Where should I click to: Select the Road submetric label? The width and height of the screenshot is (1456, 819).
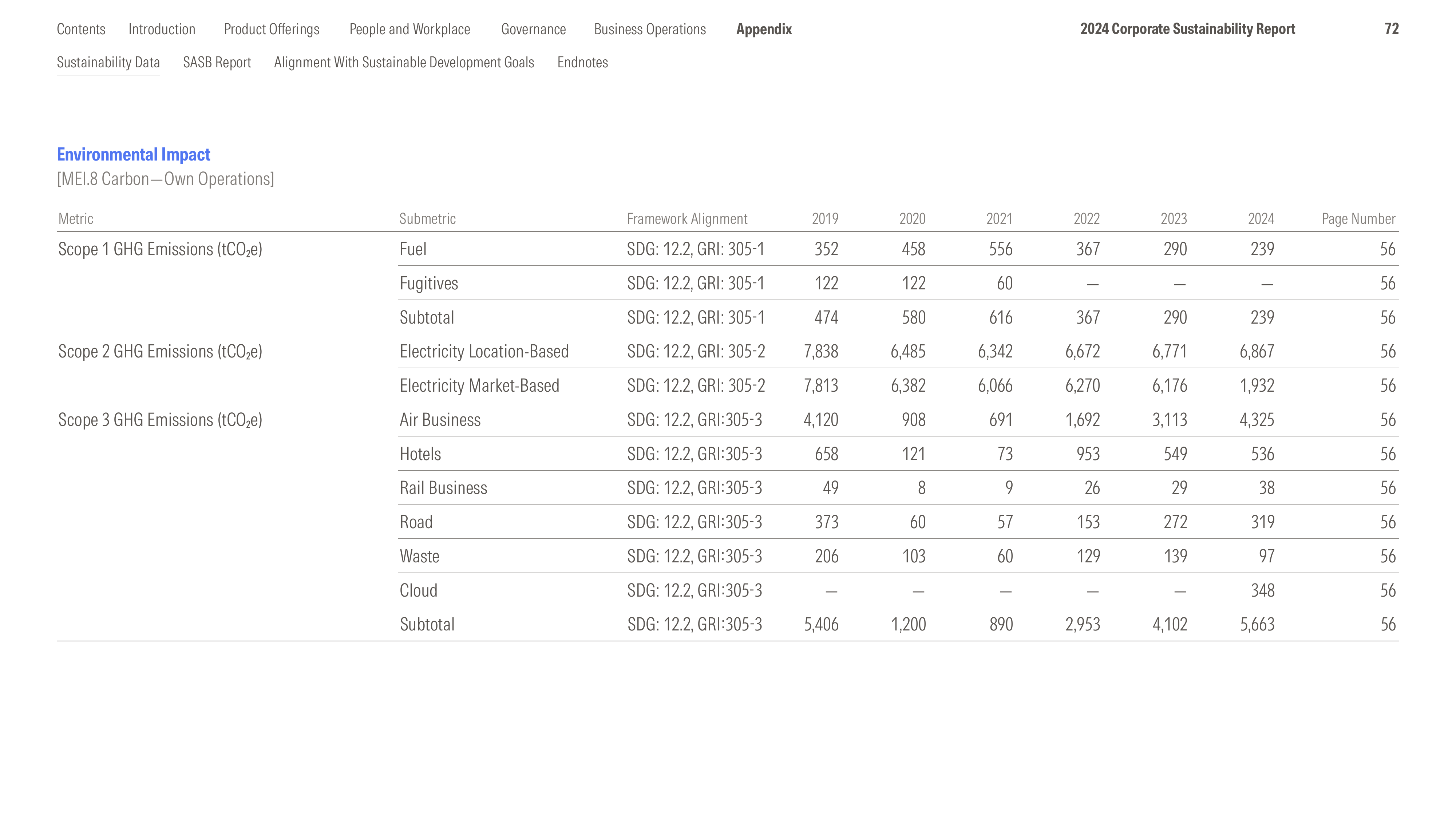416,522
